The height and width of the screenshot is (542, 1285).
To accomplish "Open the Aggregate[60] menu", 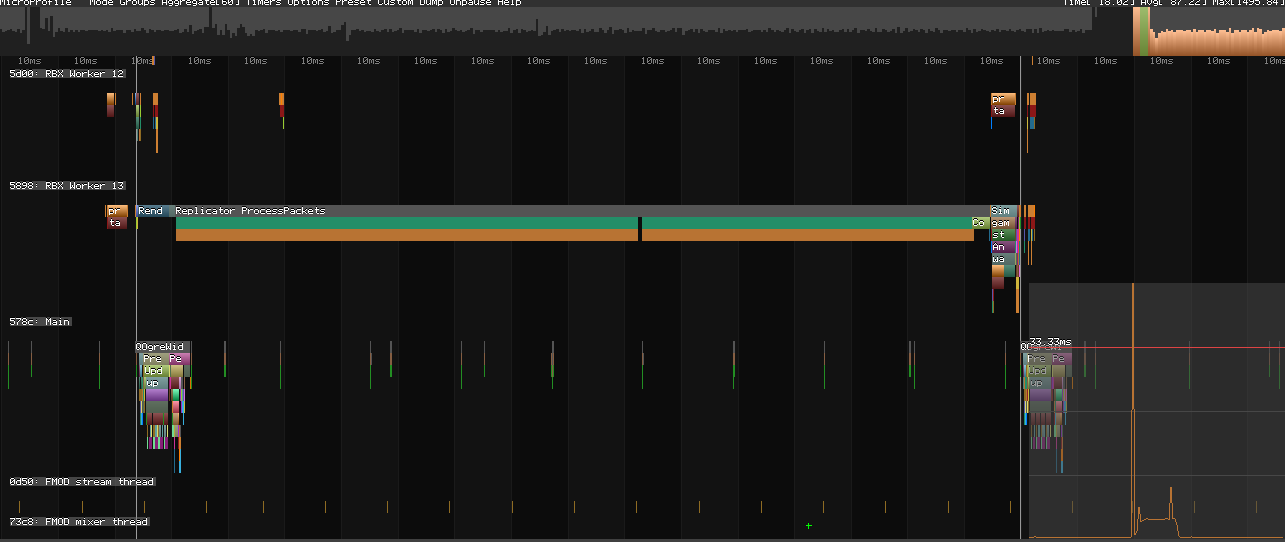I will pyautogui.click(x=200, y=3).
